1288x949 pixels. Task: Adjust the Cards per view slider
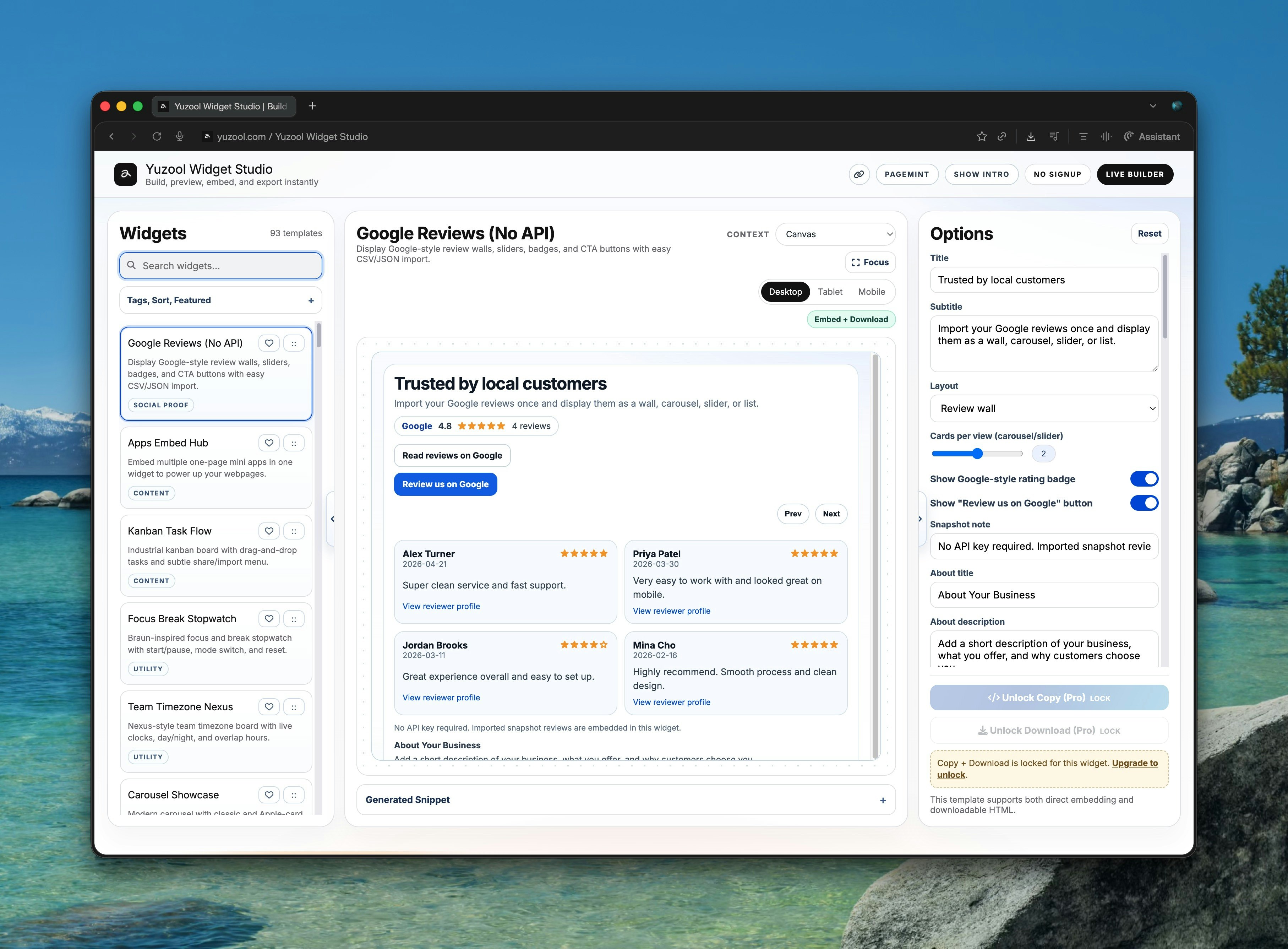point(977,454)
